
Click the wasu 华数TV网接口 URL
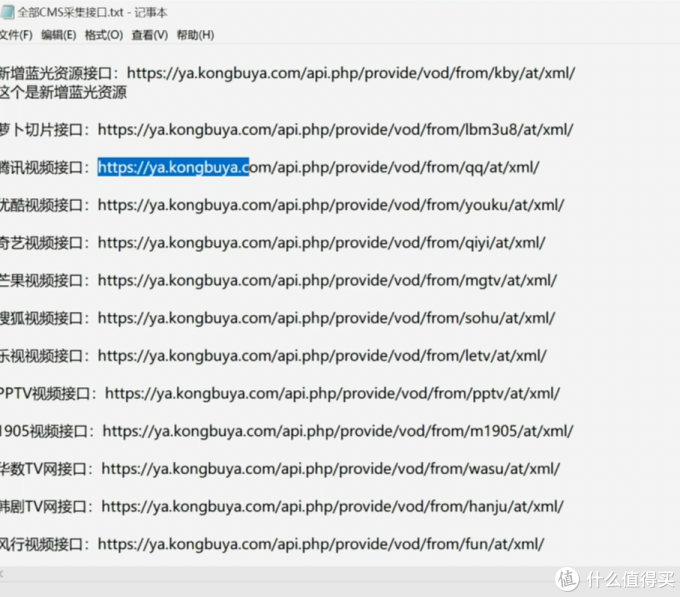pos(330,469)
